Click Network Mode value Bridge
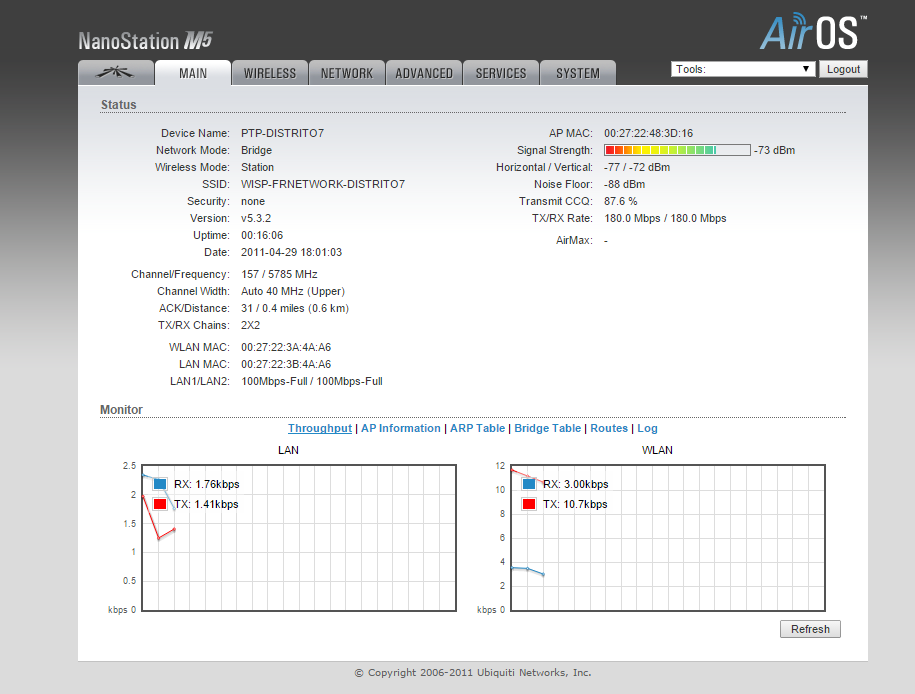The height and width of the screenshot is (694, 915). point(256,150)
